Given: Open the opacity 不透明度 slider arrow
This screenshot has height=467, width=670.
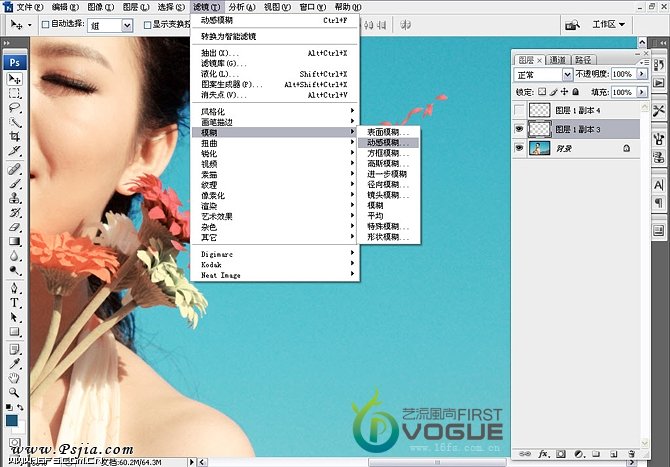Looking at the screenshot, I should 639,75.
